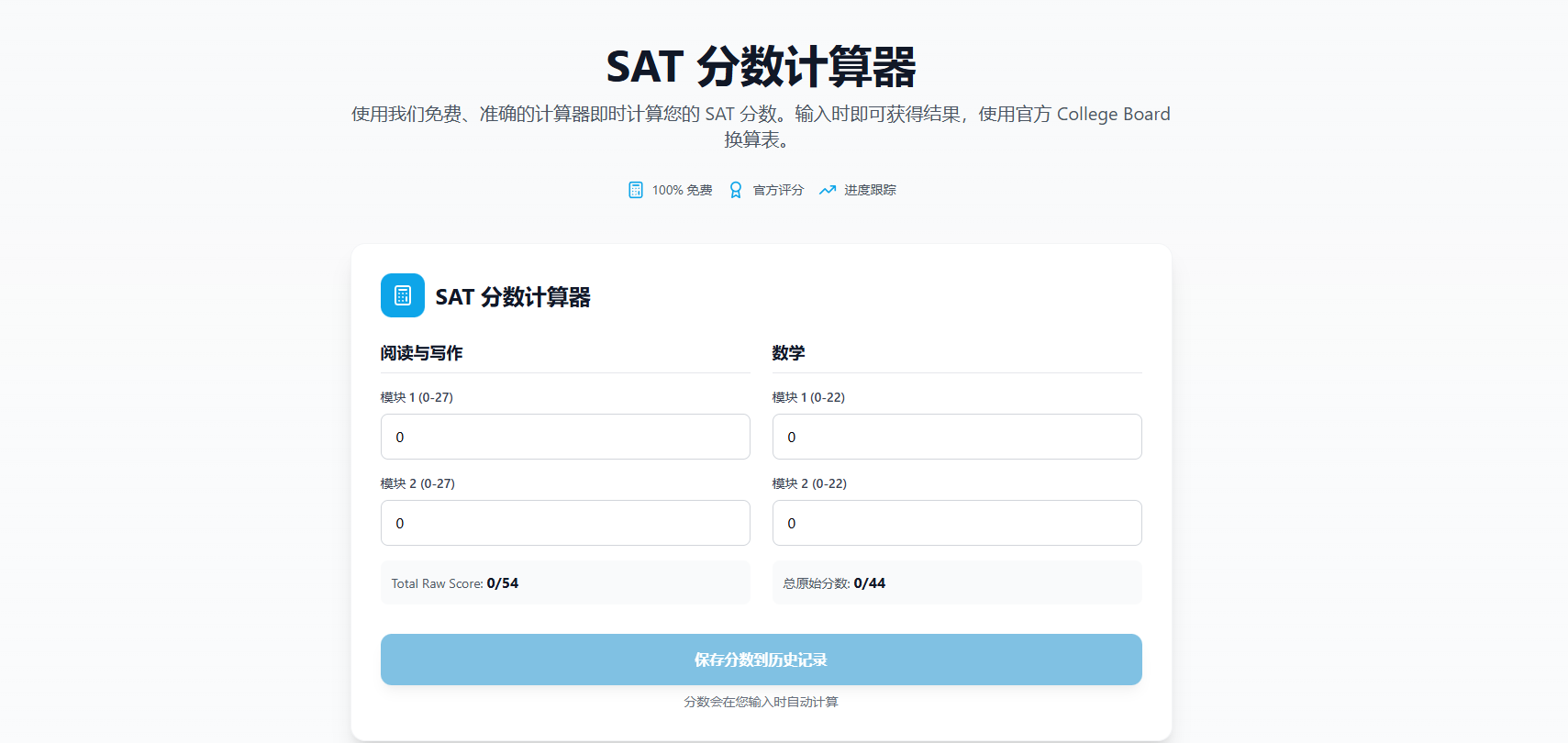
Task: Click the 分数会在您输入时自动计算 note
Action: point(761,702)
